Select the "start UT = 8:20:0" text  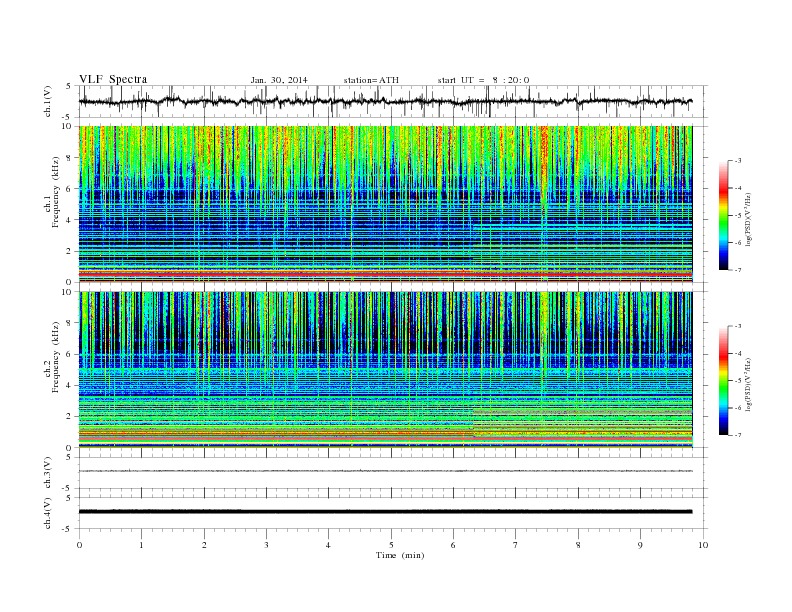tap(483, 80)
